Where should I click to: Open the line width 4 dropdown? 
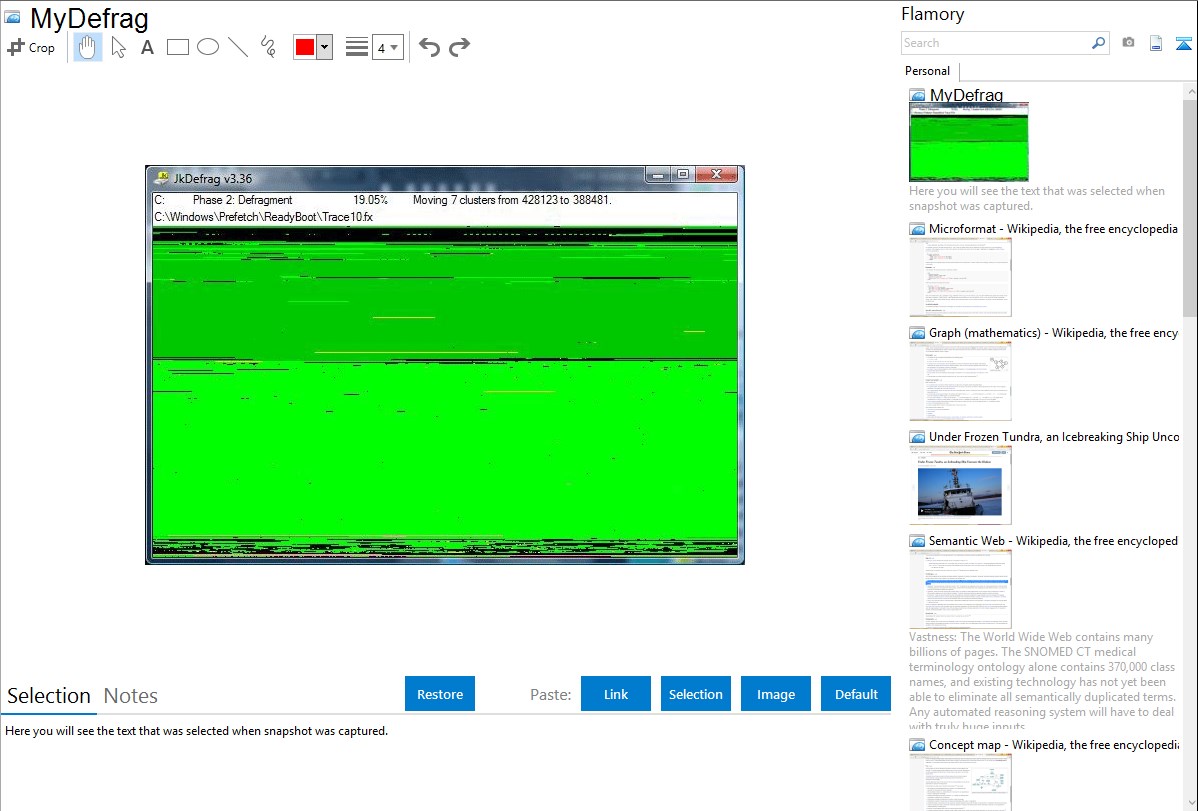(388, 47)
